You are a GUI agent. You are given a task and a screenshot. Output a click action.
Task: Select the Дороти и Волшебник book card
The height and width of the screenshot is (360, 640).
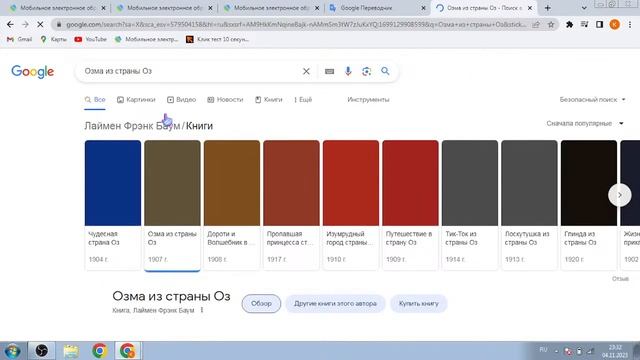pyautogui.click(x=232, y=205)
